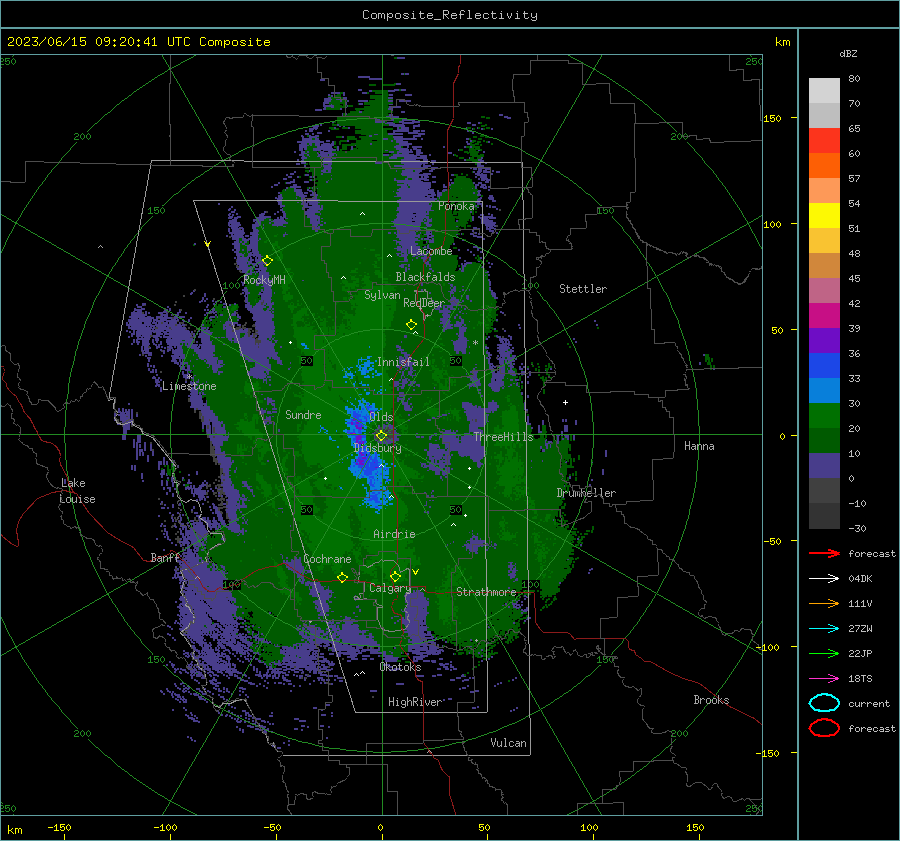Click the Sundre label
The width and height of the screenshot is (900, 841).
point(303,414)
